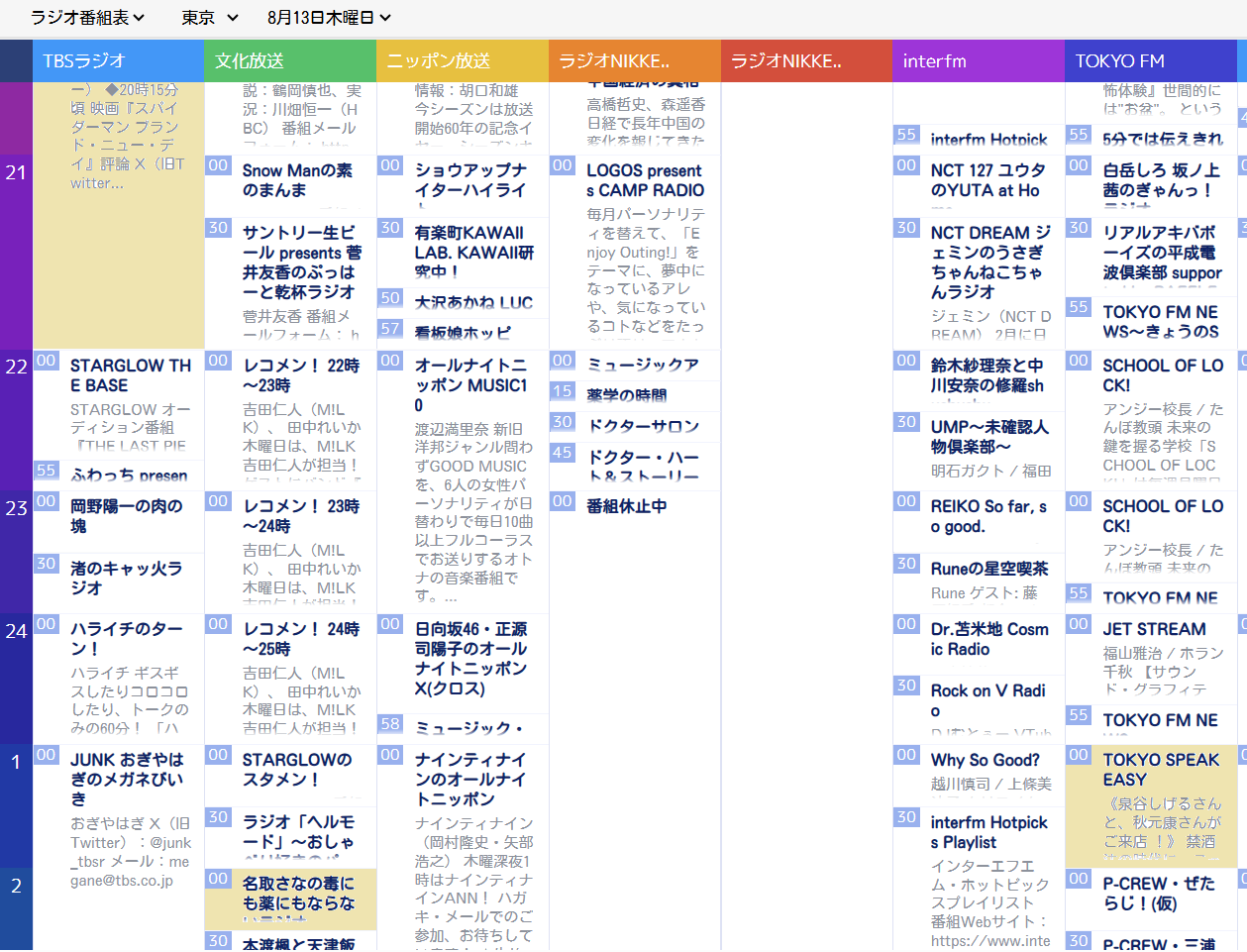Select the ニッポン放送 station header
1247x952 pixels.
tap(463, 60)
